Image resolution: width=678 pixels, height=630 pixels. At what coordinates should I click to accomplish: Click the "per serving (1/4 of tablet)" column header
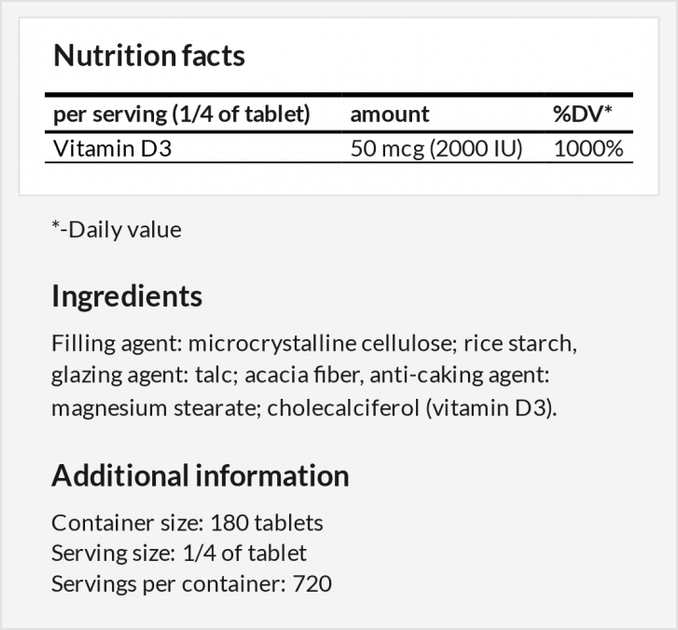(181, 114)
